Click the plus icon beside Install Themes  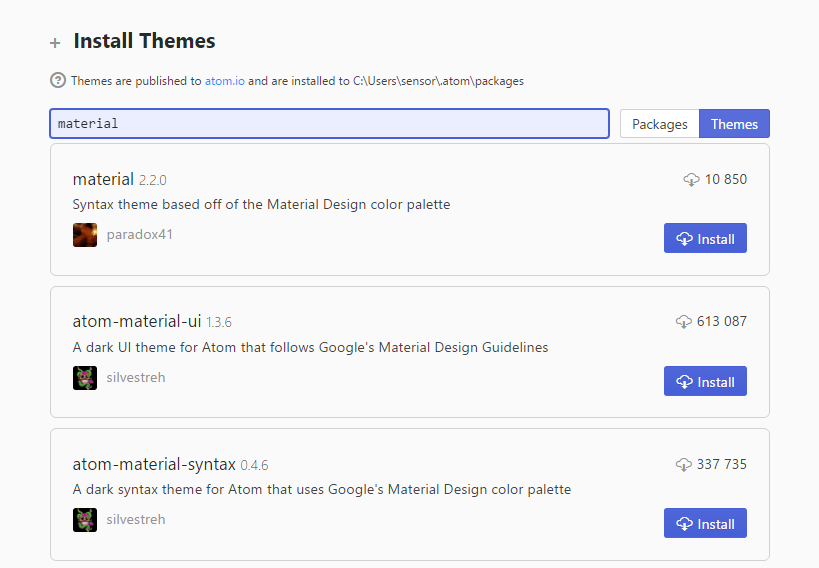[55, 43]
